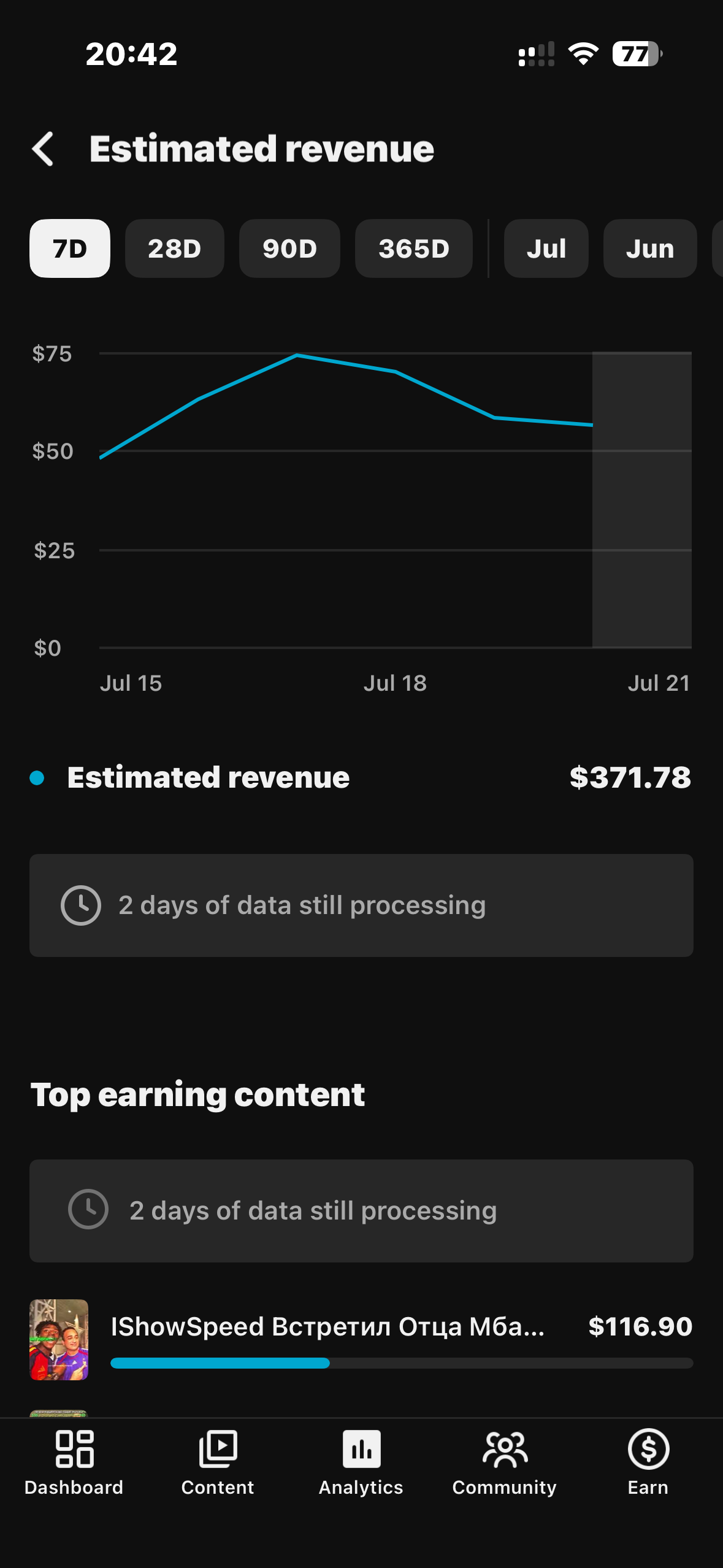The width and height of the screenshot is (723, 1568).
Task: Tap the blue revenue progress bar
Action: point(220,1363)
